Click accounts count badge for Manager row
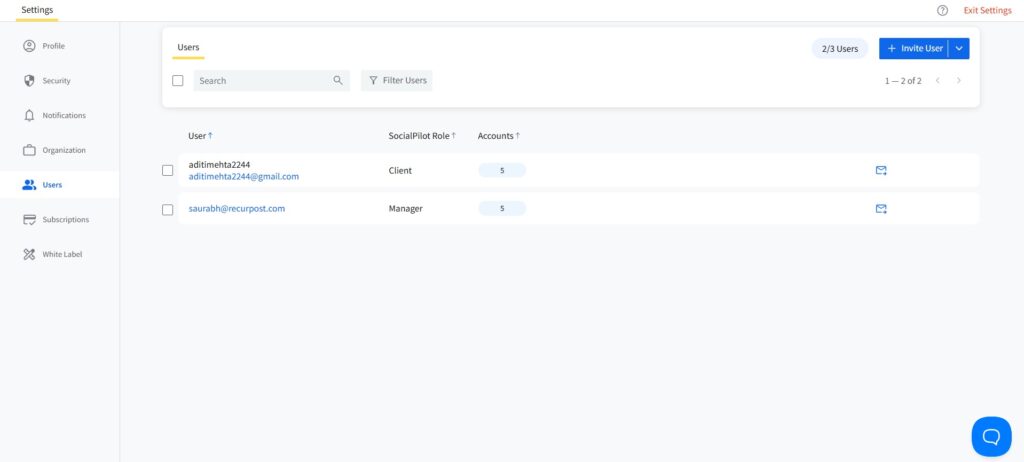Viewport: 1024px width, 462px height. pyautogui.click(x=502, y=209)
